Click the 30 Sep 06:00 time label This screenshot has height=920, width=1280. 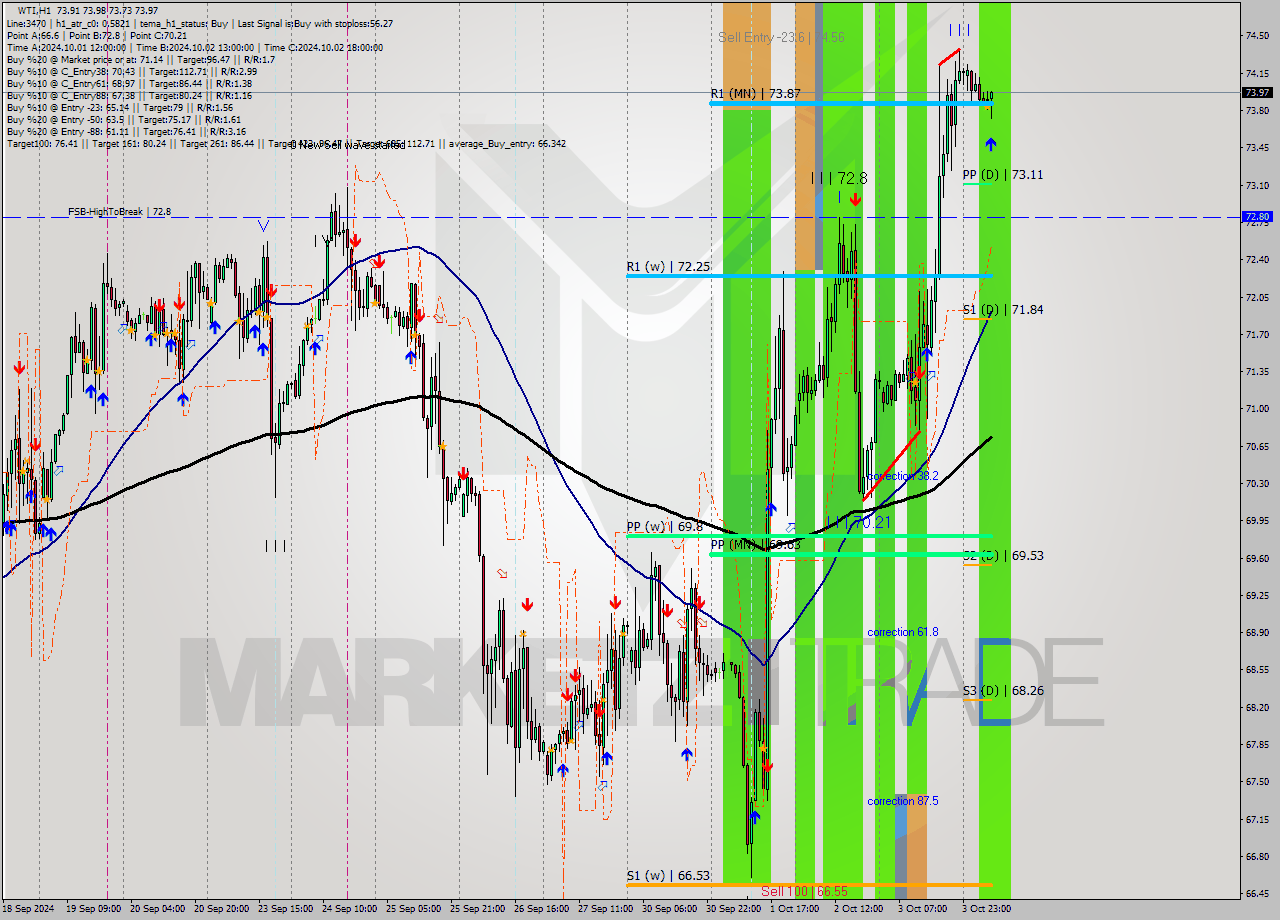pos(669,909)
